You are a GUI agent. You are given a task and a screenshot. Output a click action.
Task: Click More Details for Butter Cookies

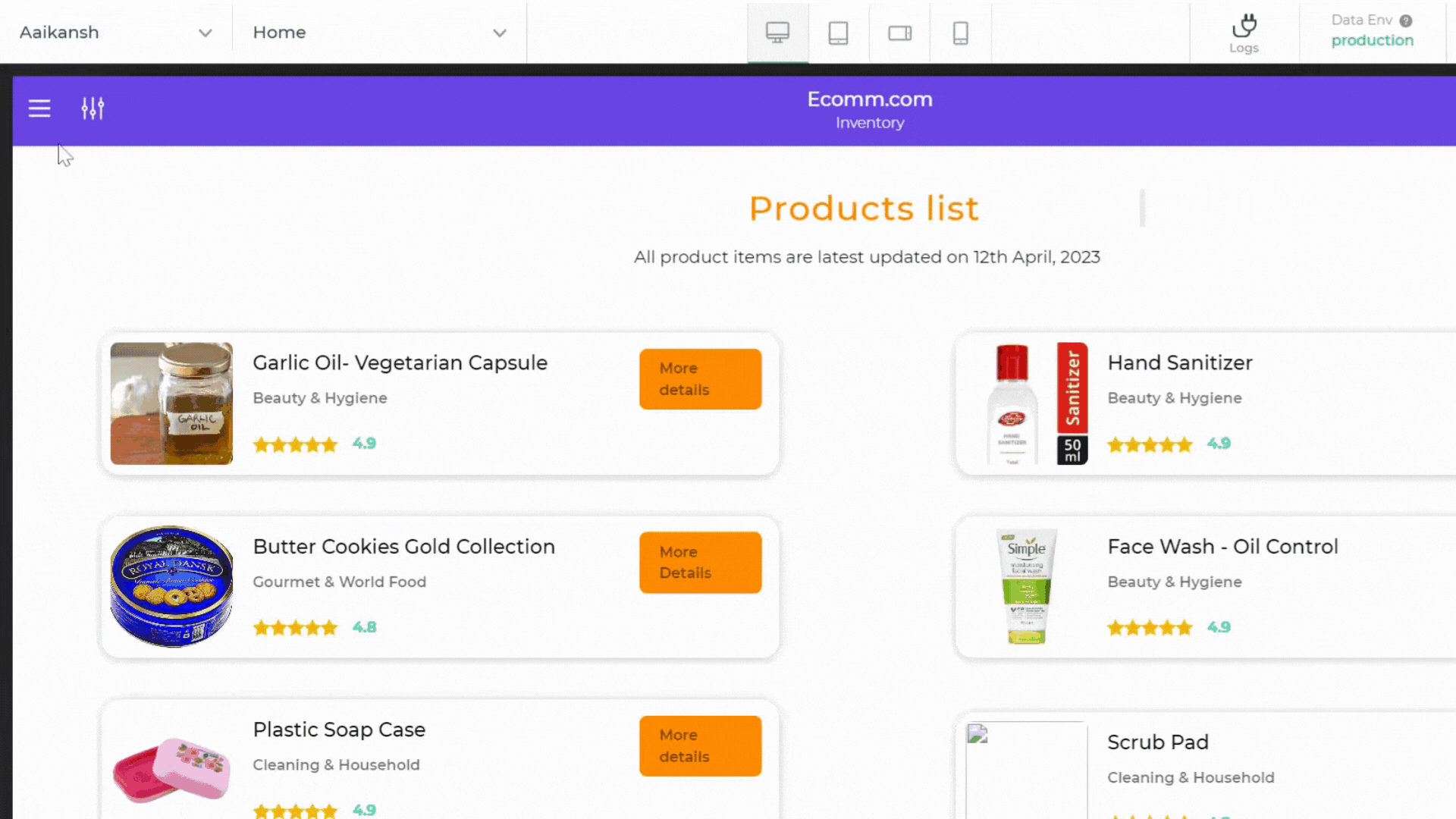click(x=700, y=563)
